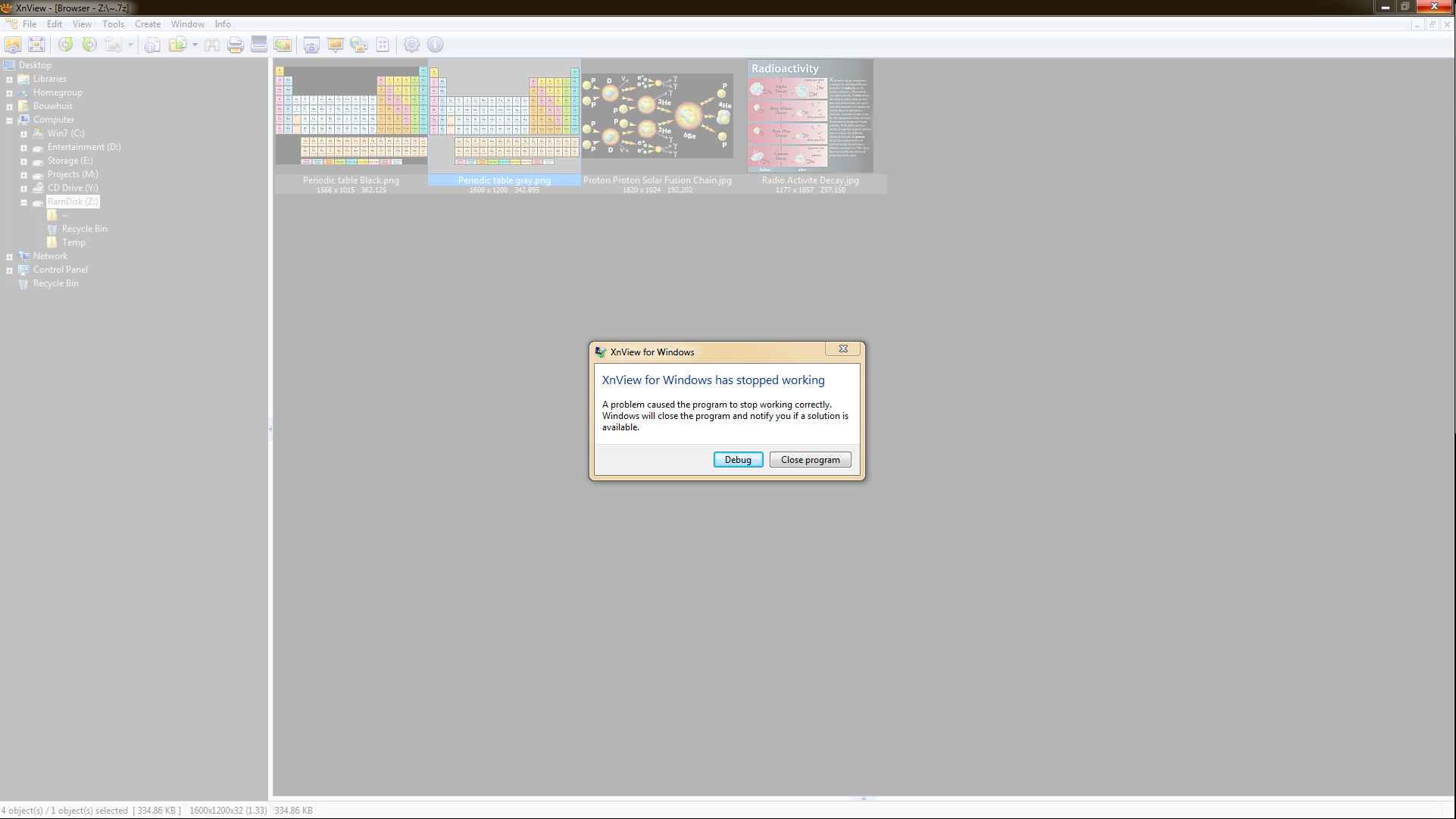Select the Radio Activite Decay.jpg thumbnail
The image size is (1456, 819).
(810, 116)
